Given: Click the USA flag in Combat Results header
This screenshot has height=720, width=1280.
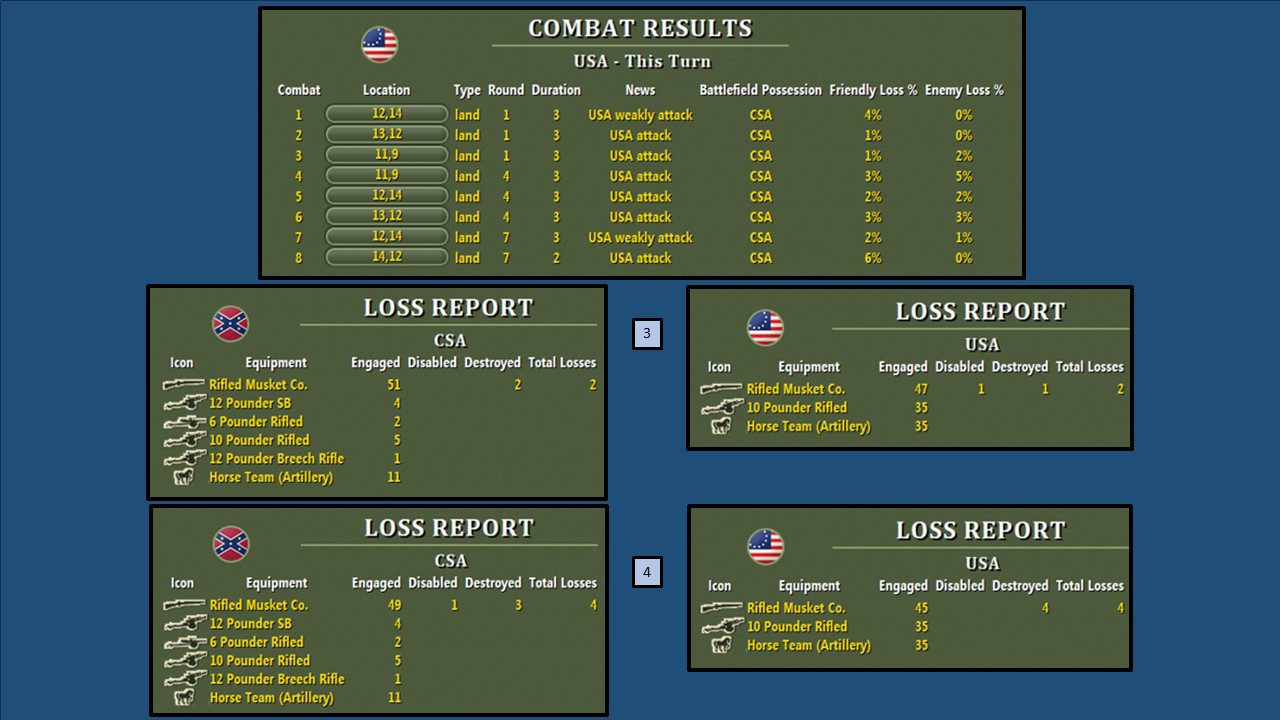Looking at the screenshot, I should [x=379, y=44].
